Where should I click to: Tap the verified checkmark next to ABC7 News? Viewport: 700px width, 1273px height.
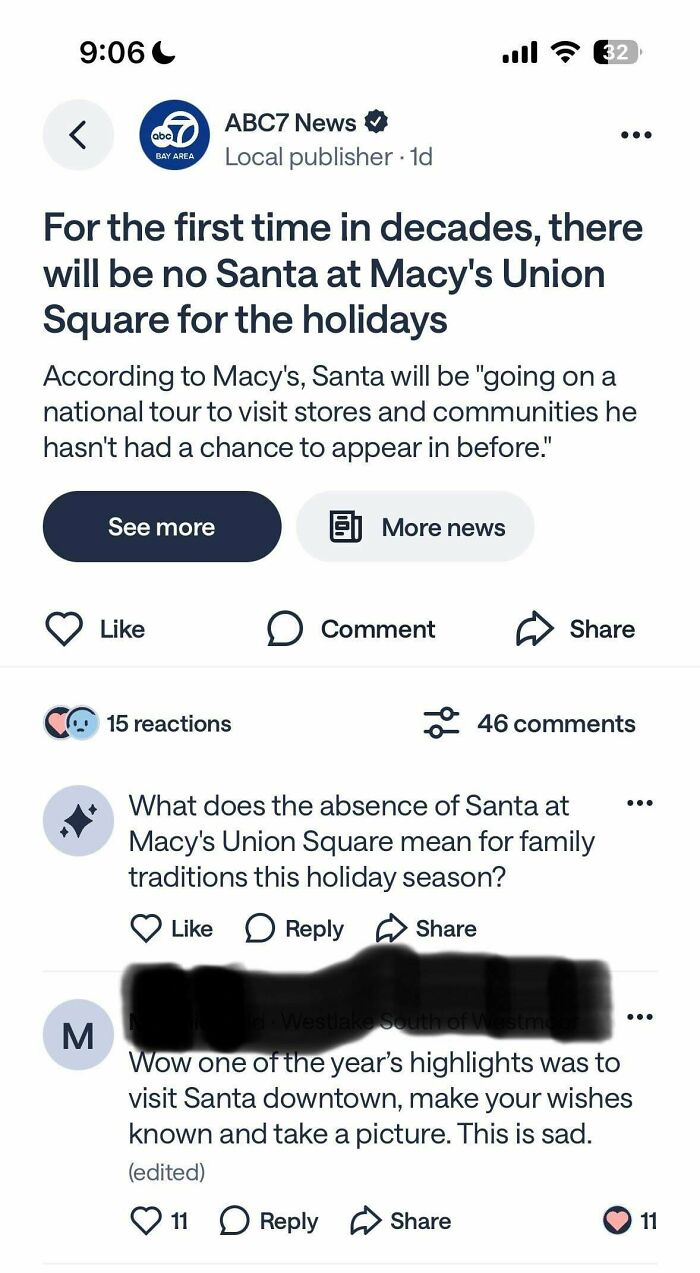pyautogui.click(x=376, y=121)
